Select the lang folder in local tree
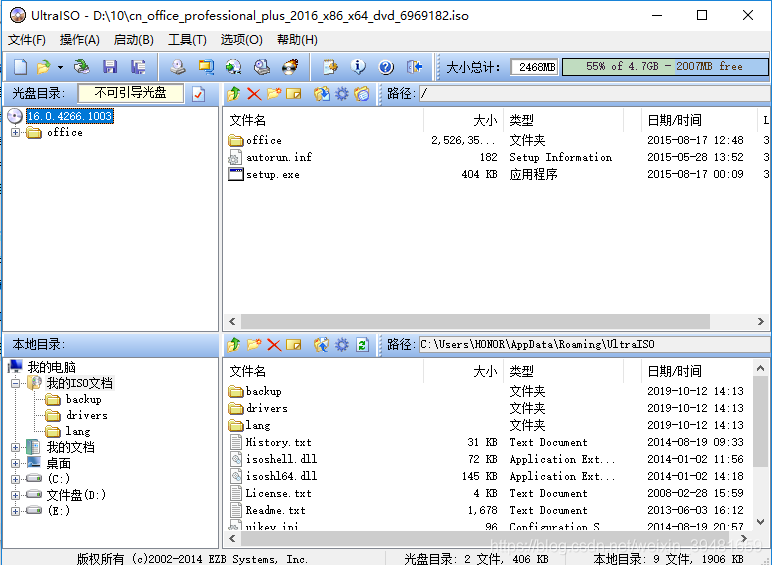 78,431
